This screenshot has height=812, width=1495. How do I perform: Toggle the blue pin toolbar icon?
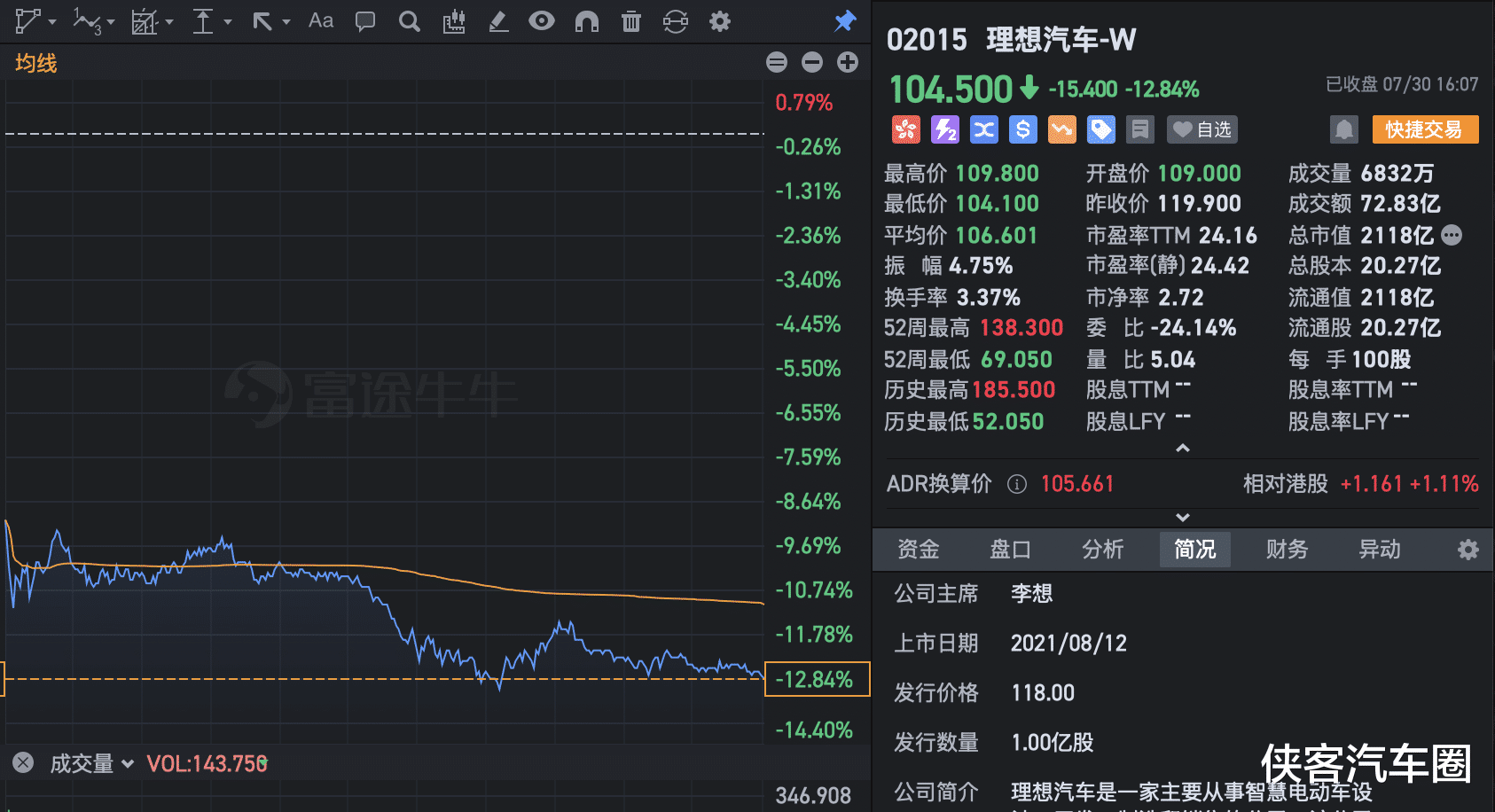coord(845,21)
